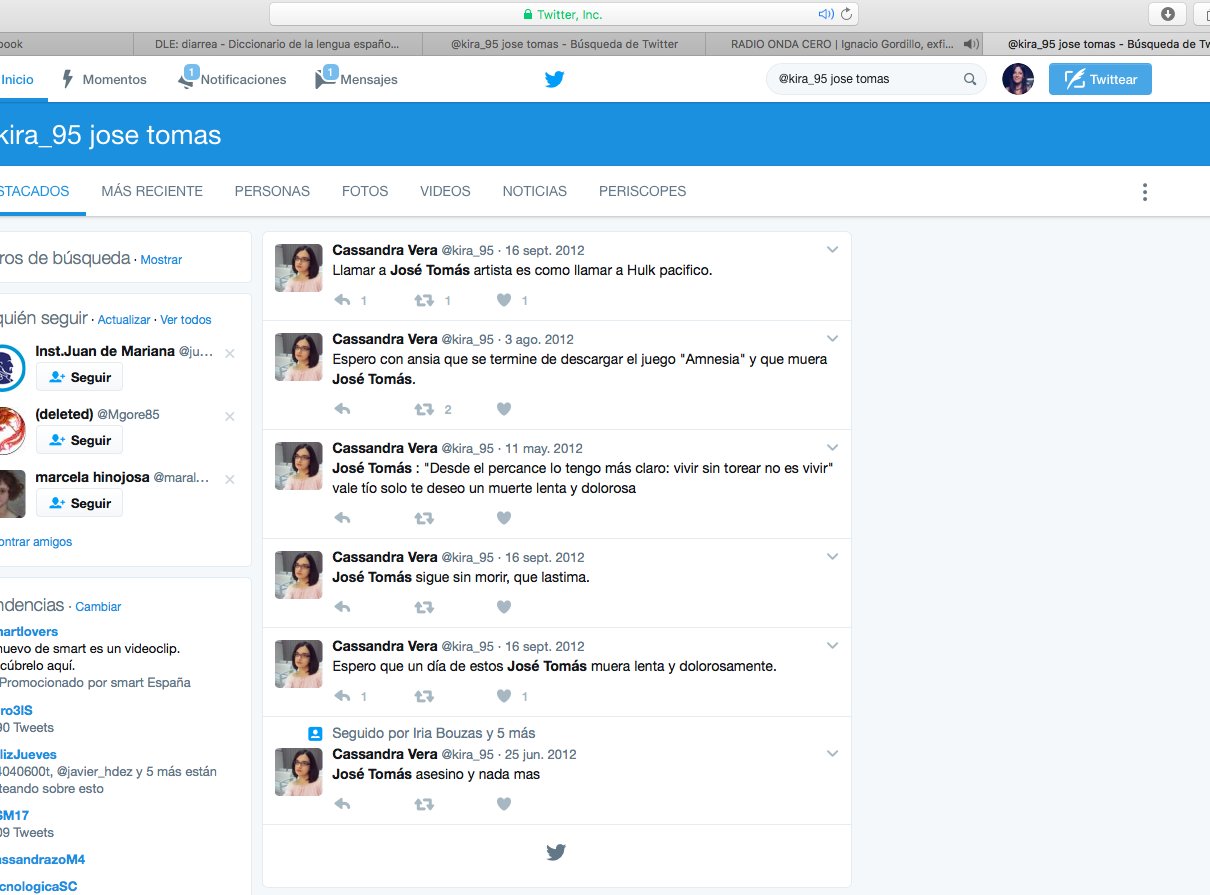Switch to the VIDEOS tab

coord(445,191)
